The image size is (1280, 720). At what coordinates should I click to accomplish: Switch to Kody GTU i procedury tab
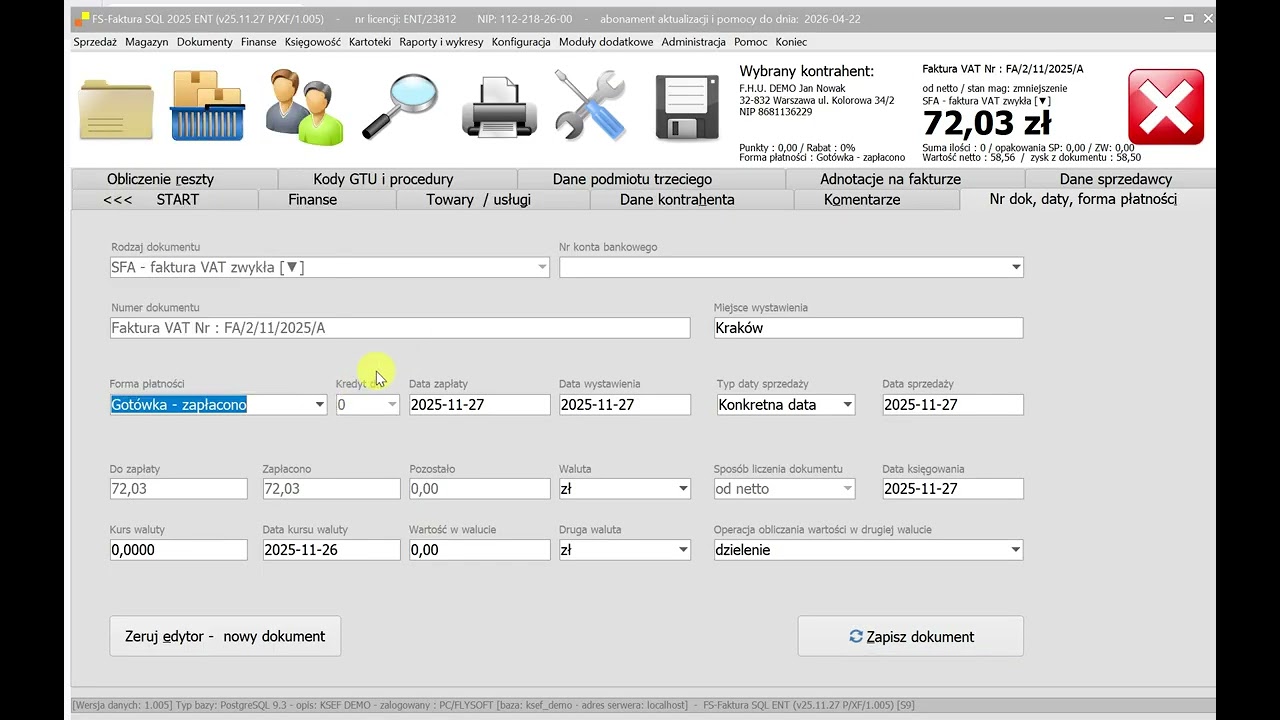(398, 179)
